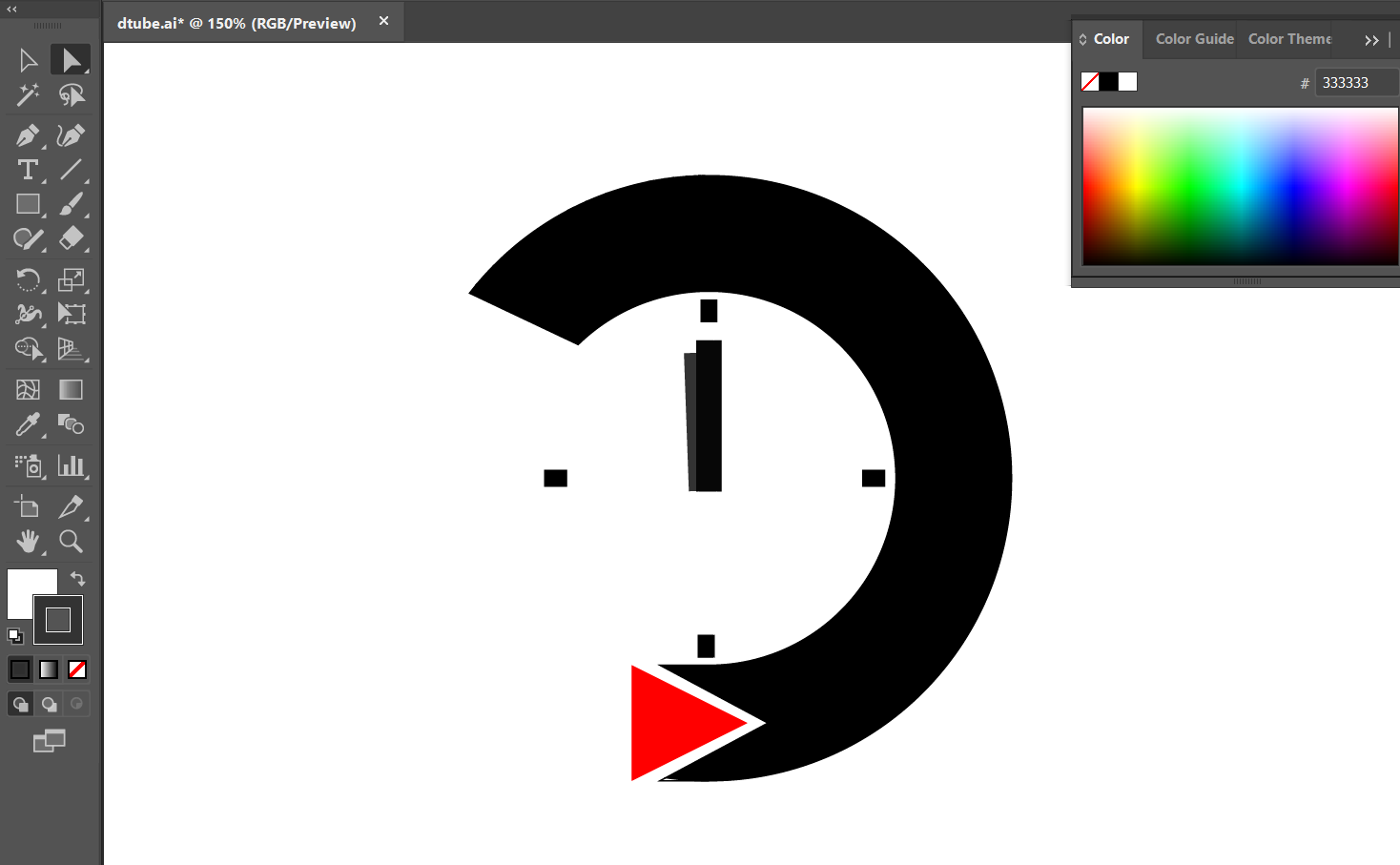Select the Column Graph tool

(x=71, y=465)
